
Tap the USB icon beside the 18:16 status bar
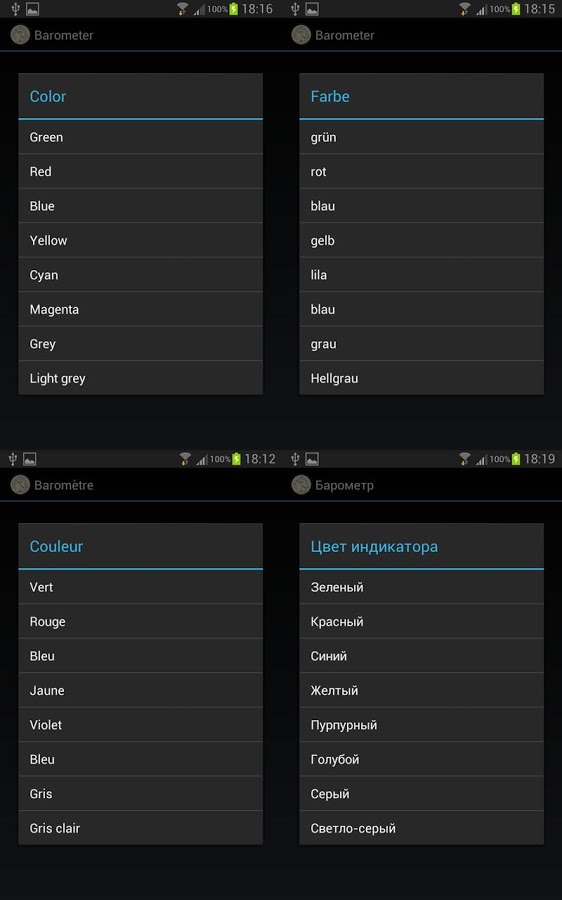tap(15, 9)
